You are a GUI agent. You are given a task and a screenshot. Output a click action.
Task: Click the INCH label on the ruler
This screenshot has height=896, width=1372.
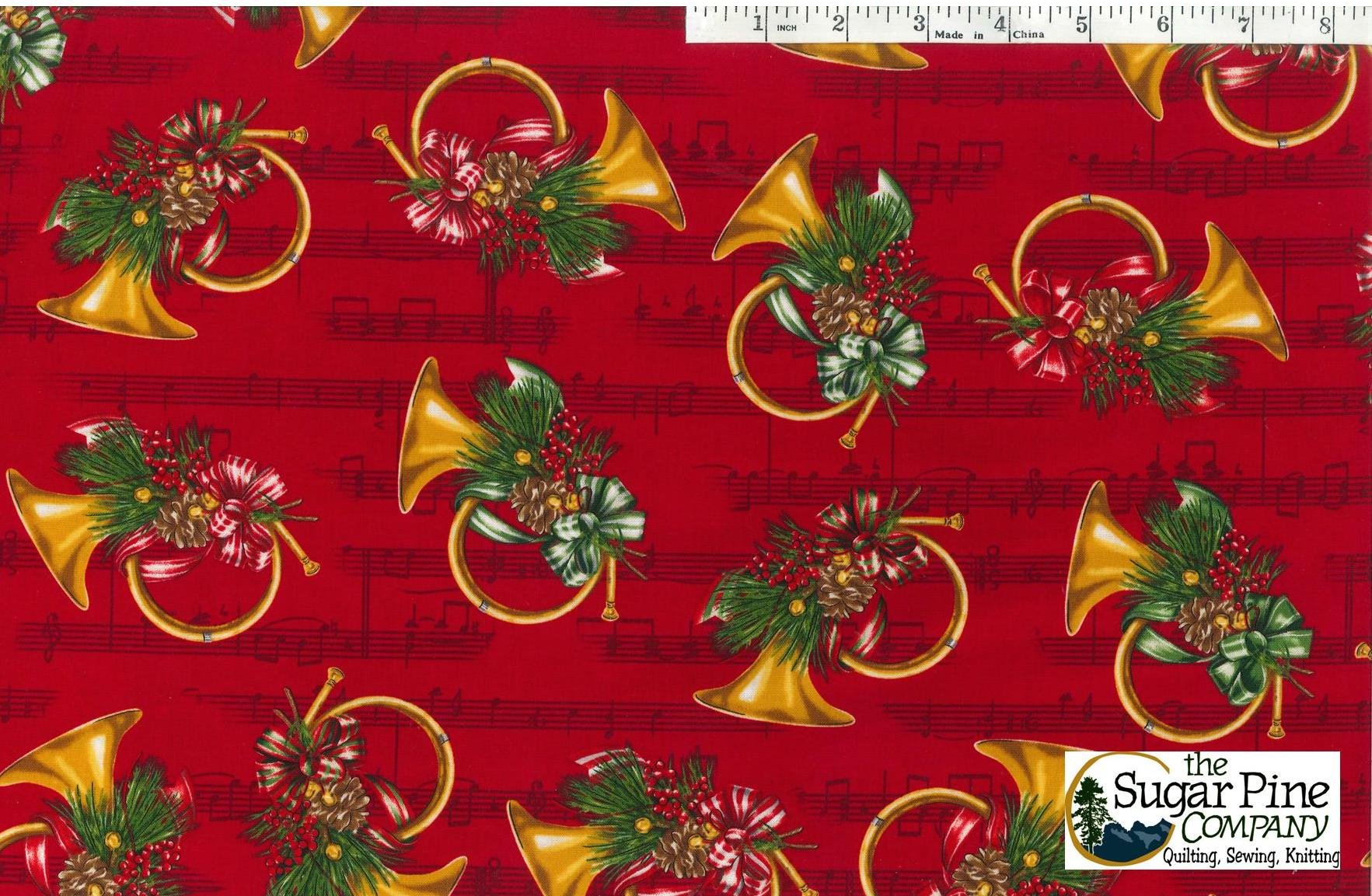tap(786, 28)
